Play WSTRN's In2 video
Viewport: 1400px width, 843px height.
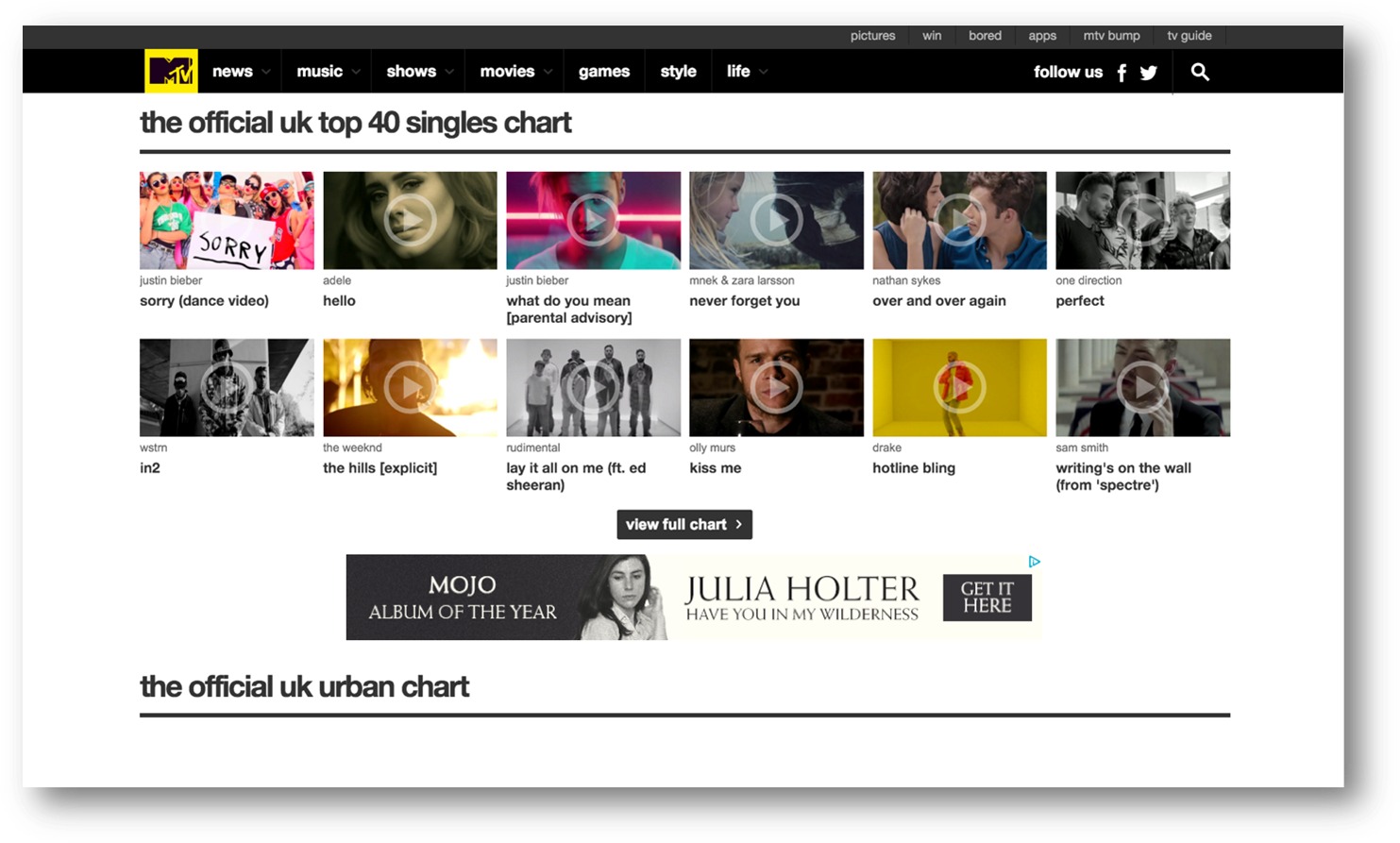(227, 387)
